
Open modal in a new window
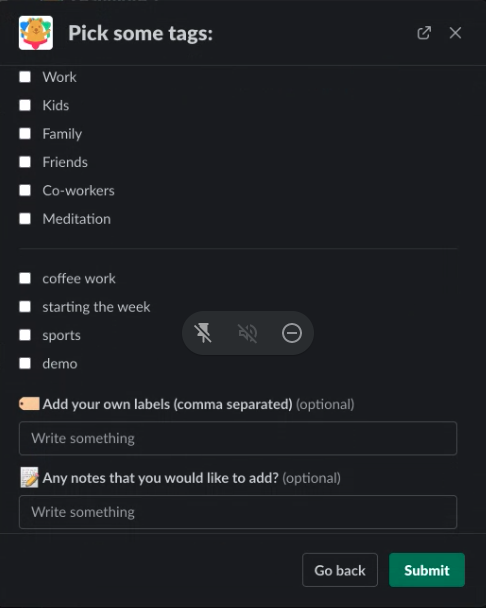coord(424,33)
